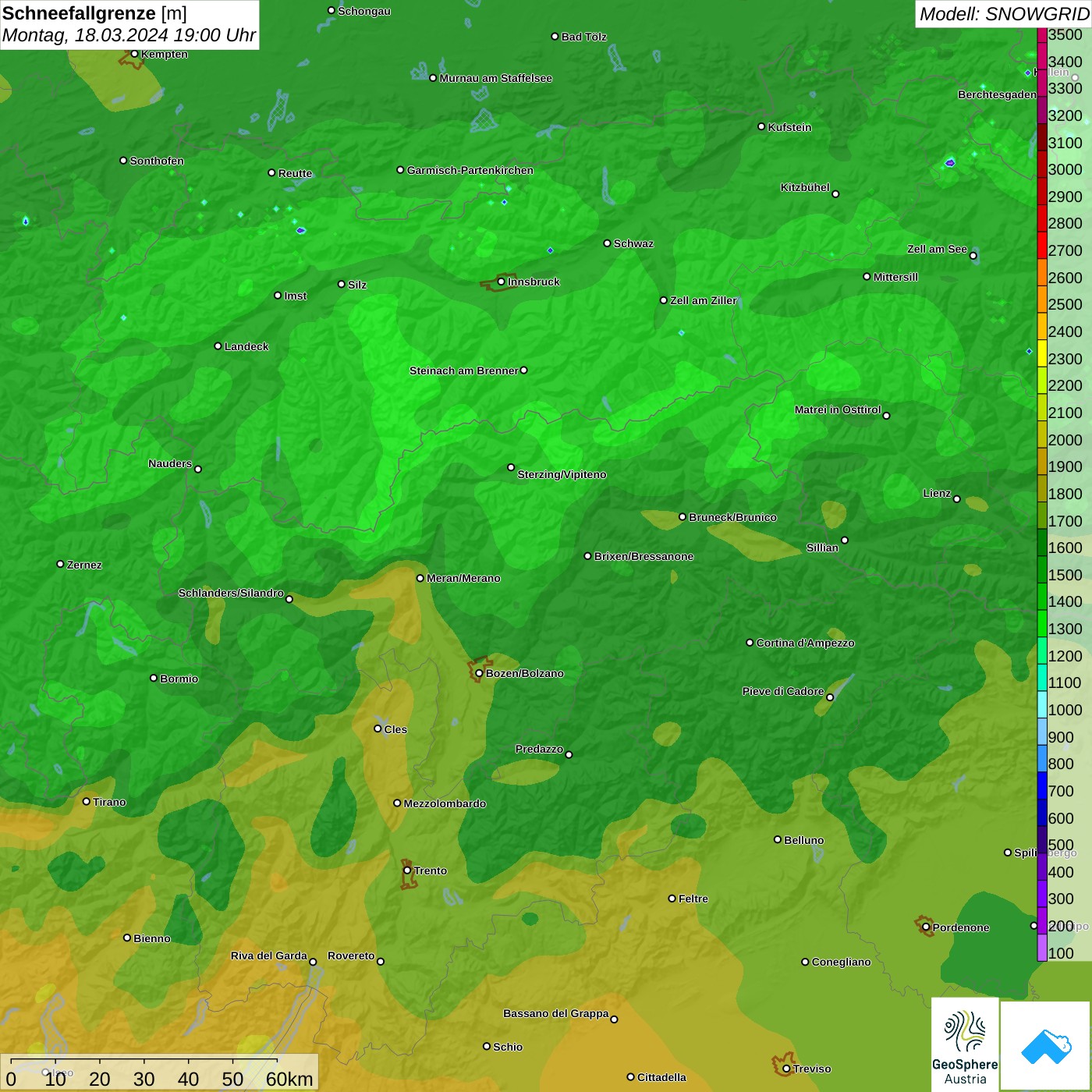Click the Feltre marker dot
This screenshot has height=1092, width=1092.
pos(672,899)
